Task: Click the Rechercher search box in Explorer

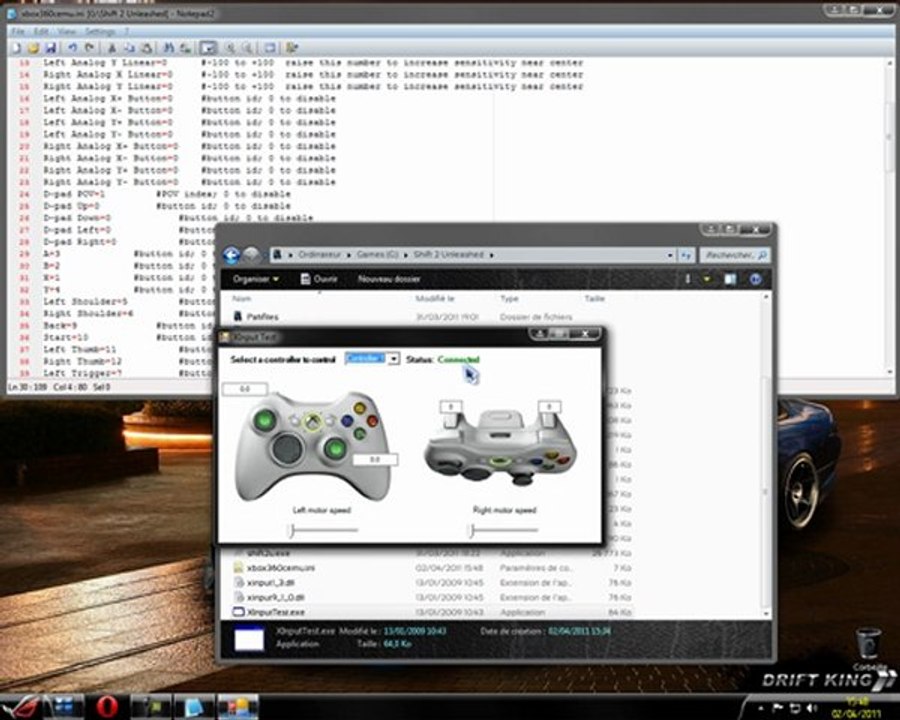Action: point(734,255)
